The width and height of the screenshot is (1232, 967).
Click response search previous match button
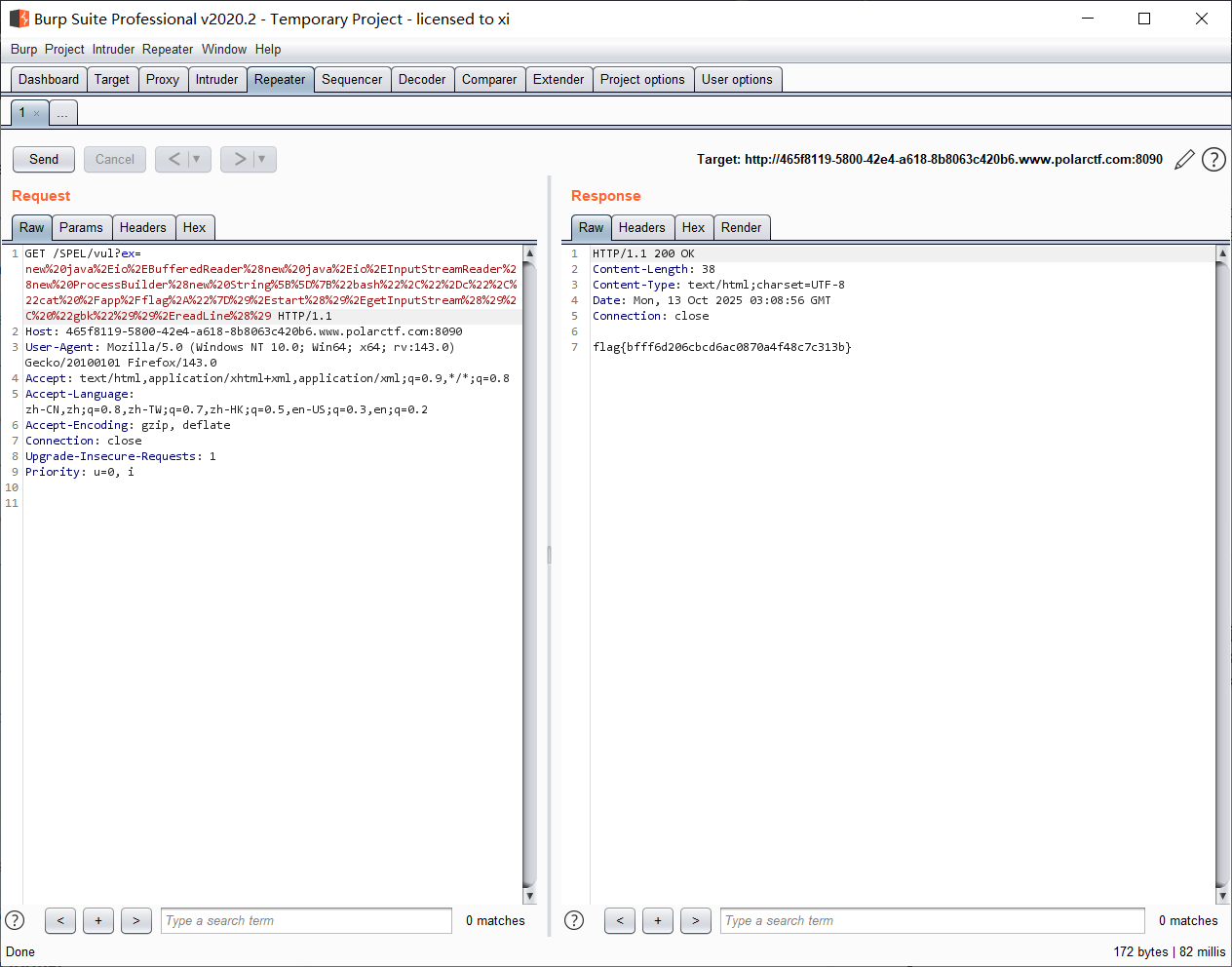pos(620,920)
